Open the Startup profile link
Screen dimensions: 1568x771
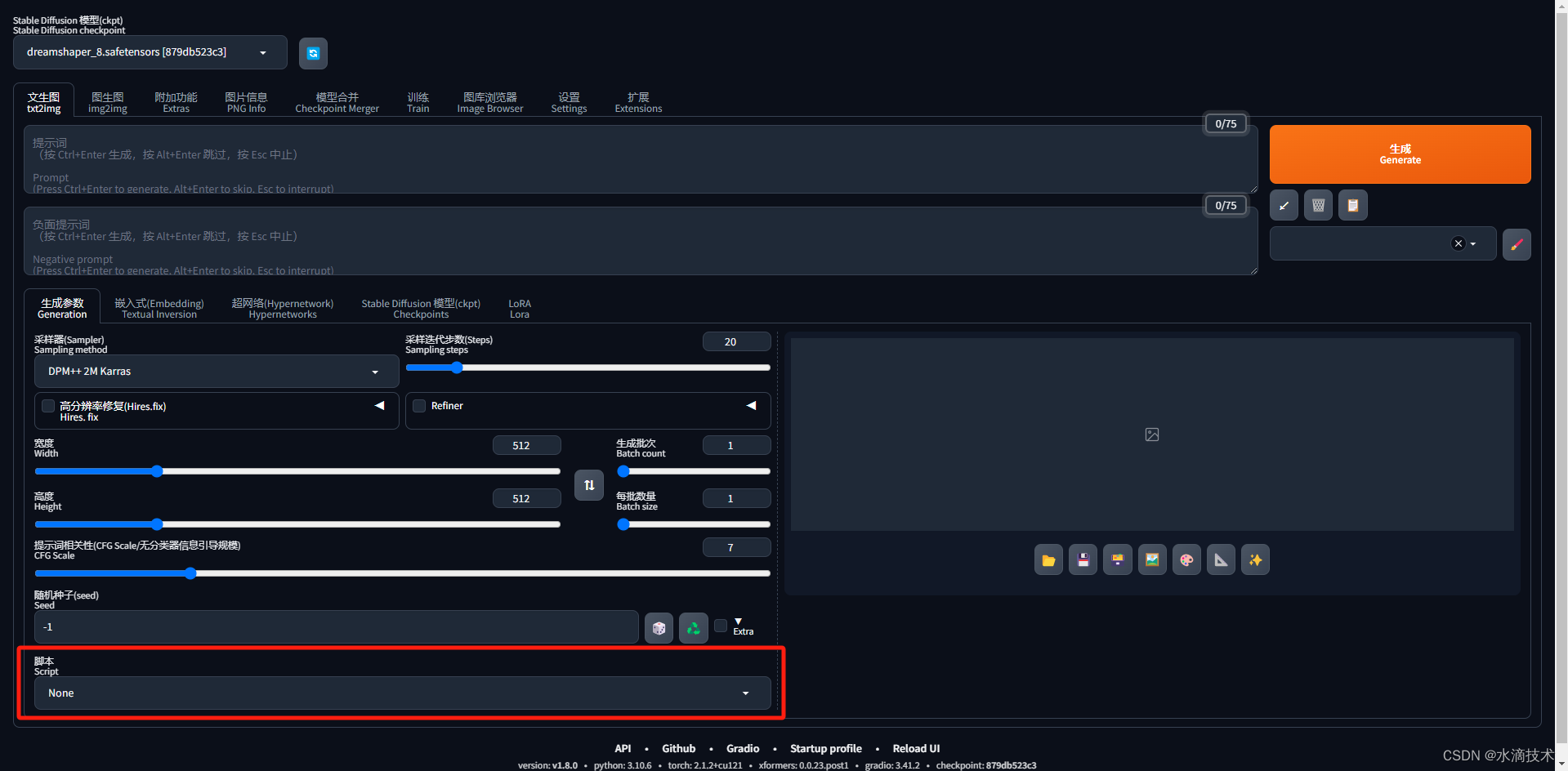click(825, 748)
